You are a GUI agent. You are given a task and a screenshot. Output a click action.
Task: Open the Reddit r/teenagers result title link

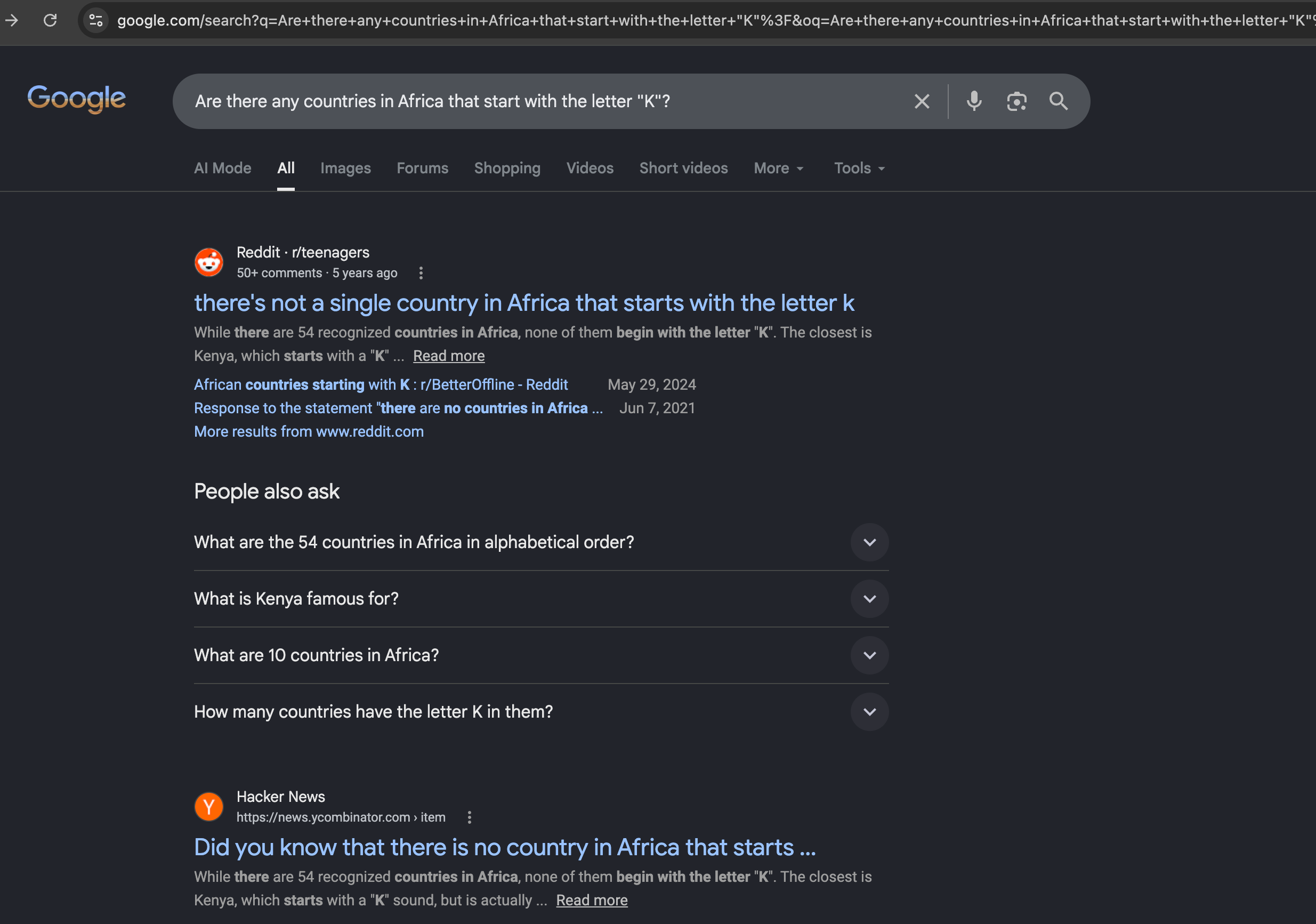[524, 303]
